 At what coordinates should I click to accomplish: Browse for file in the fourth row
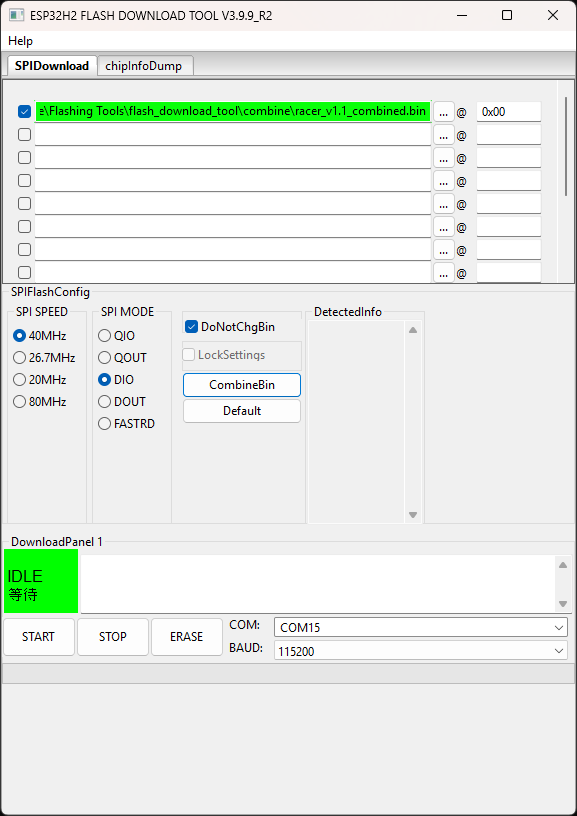click(x=444, y=181)
